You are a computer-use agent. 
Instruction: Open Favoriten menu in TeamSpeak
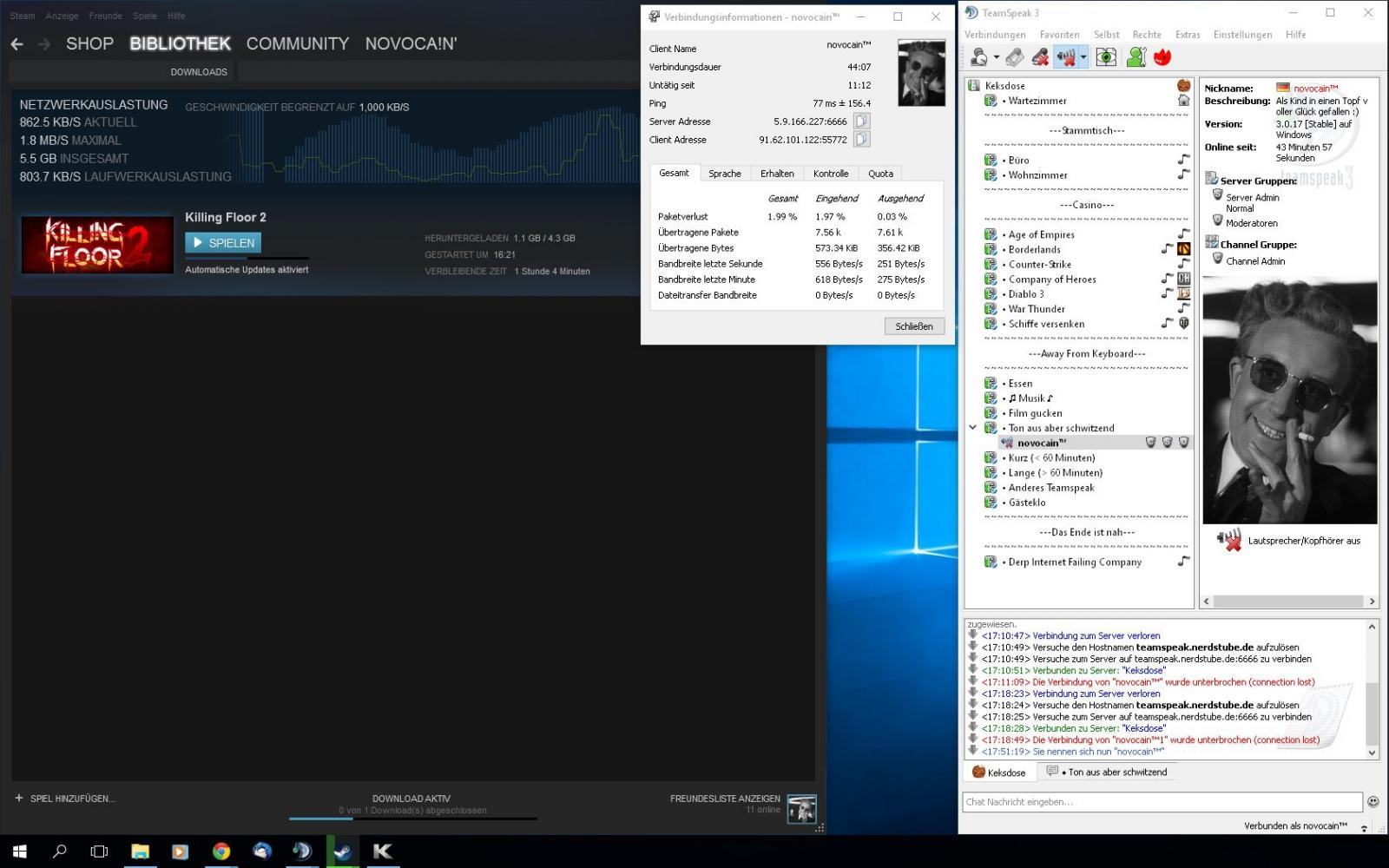pos(1059,35)
